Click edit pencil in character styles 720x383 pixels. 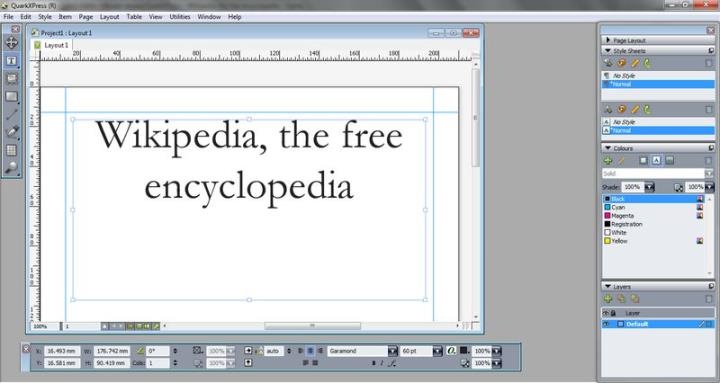click(x=635, y=109)
